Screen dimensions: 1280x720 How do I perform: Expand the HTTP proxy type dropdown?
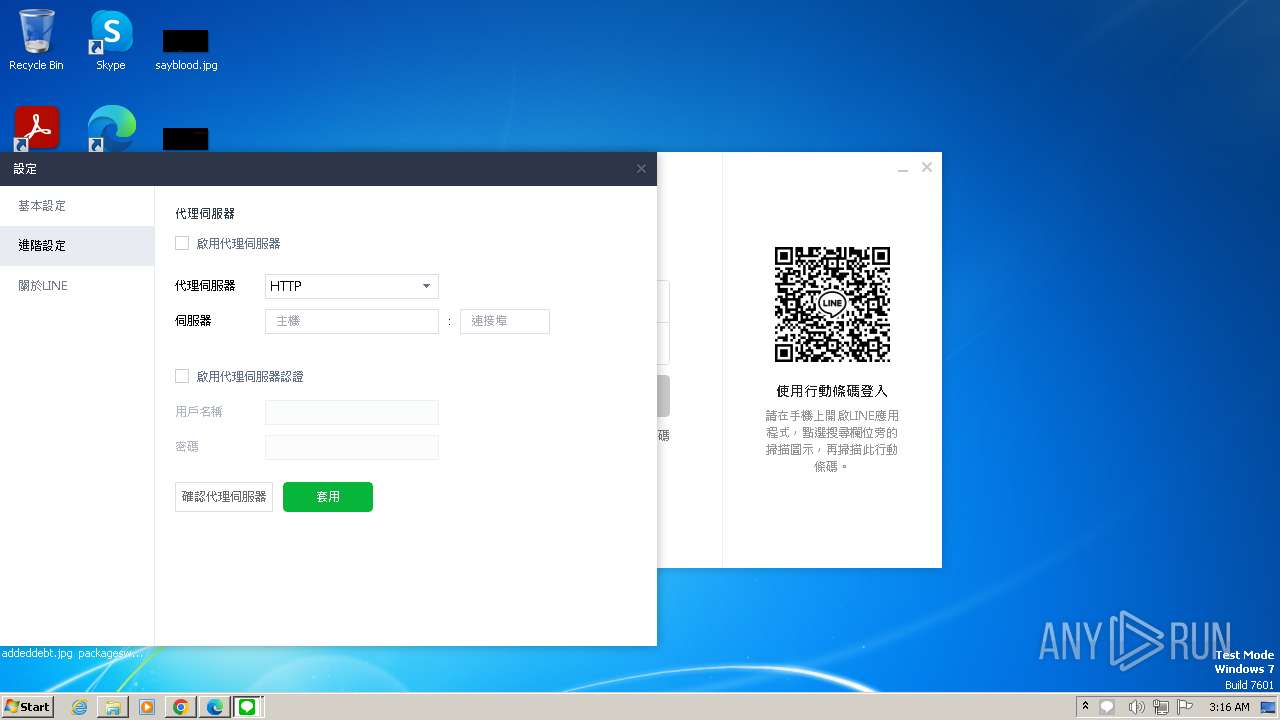pyautogui.click(x=352, y=286)
